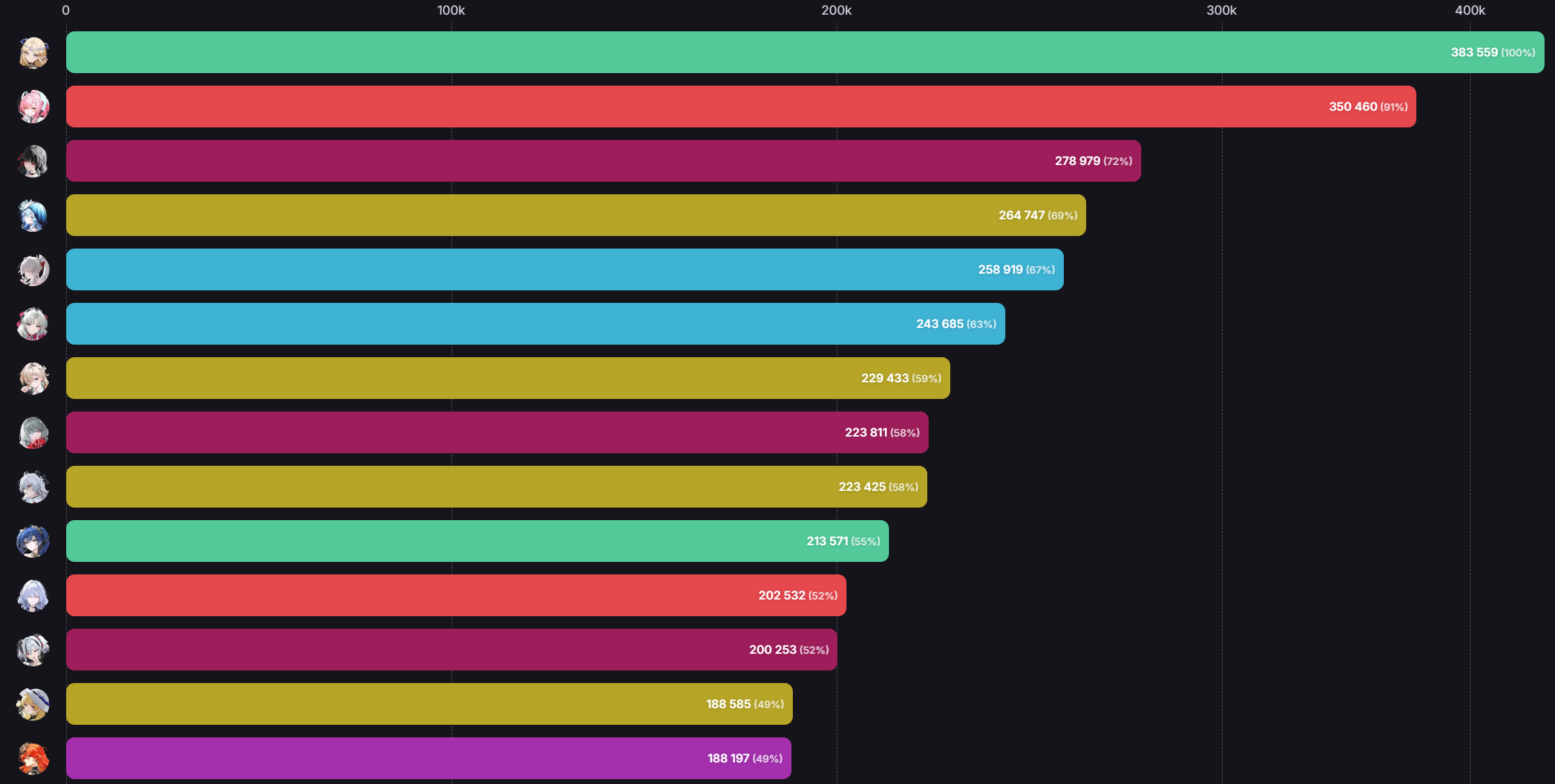This screenshot has height=784, width=1555.
Task: Select the avatar in the 258 919 row
Action: coord(33,269)
